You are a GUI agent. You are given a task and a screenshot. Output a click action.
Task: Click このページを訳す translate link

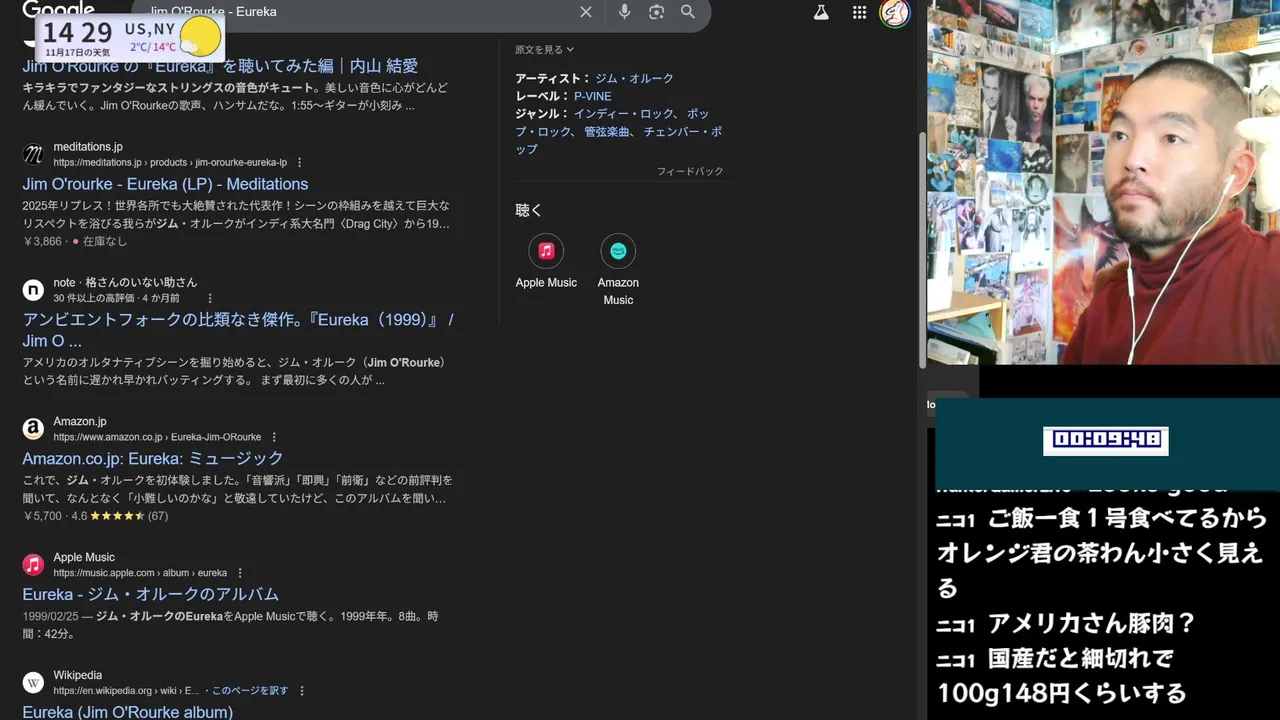click(x=250, y=691)
